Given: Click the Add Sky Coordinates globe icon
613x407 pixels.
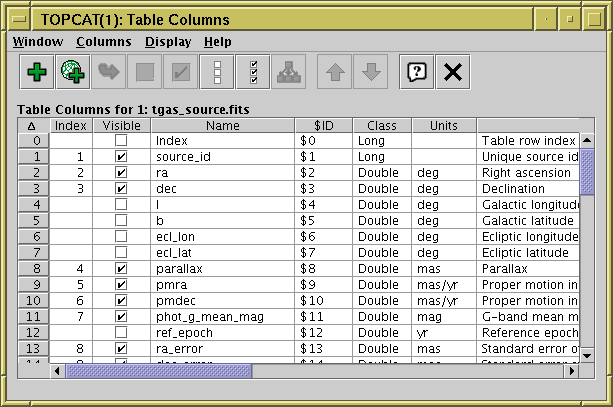Looking at the screenshot, I should coord(72,71).
